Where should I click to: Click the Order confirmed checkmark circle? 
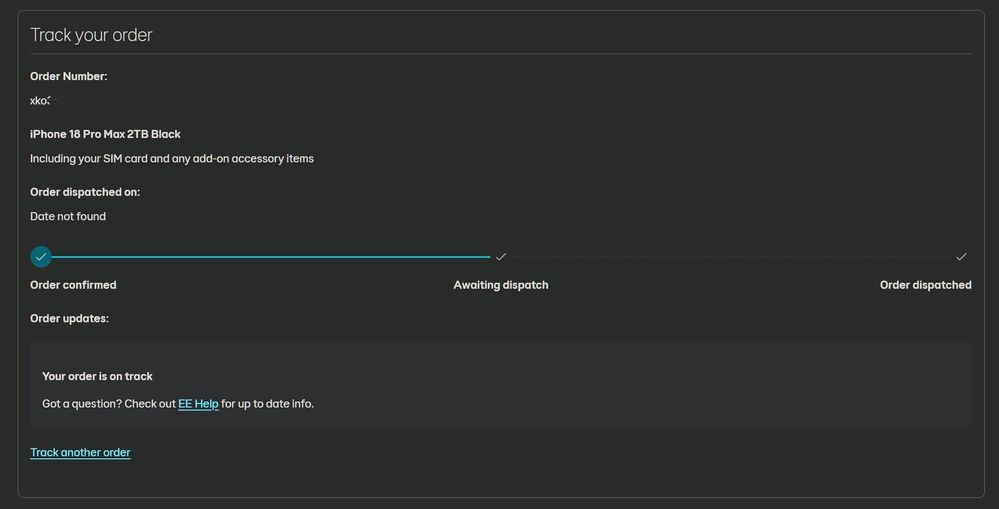pyautogui.click(x=41, y=257)
